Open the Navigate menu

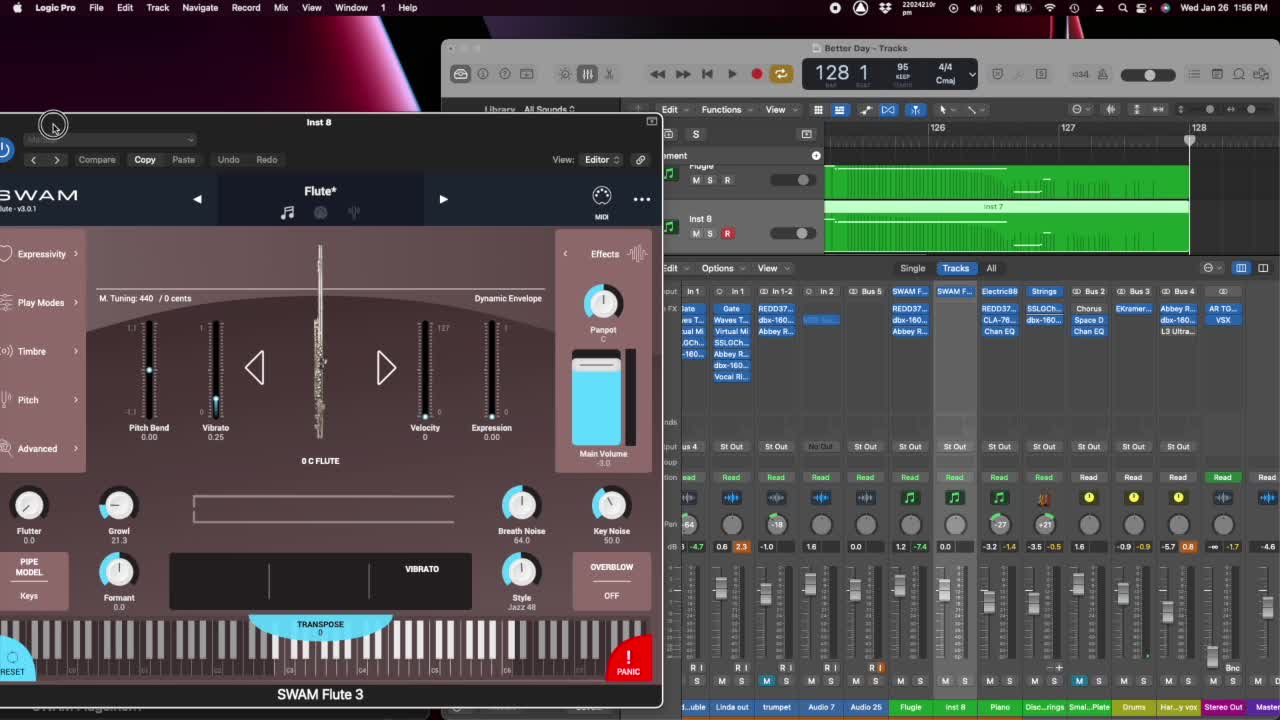[200, 8]
